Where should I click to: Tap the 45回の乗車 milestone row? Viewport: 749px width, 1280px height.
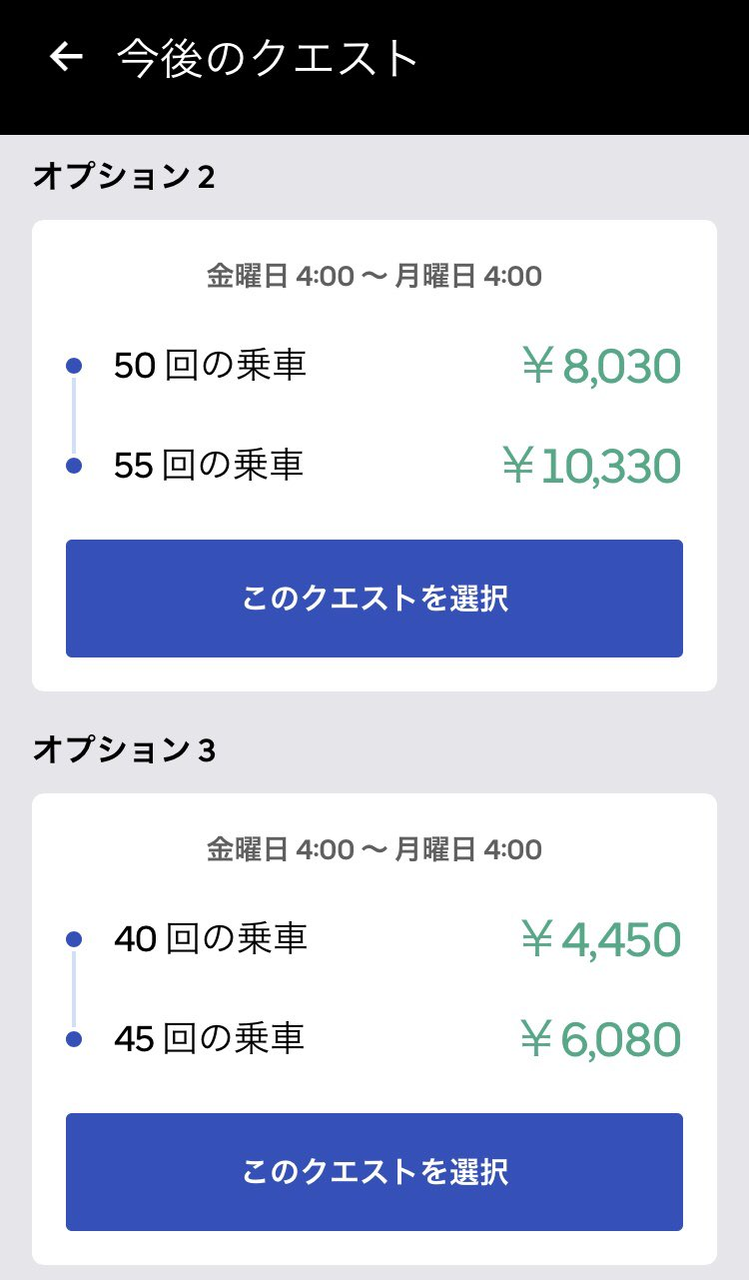[208, 1039]
